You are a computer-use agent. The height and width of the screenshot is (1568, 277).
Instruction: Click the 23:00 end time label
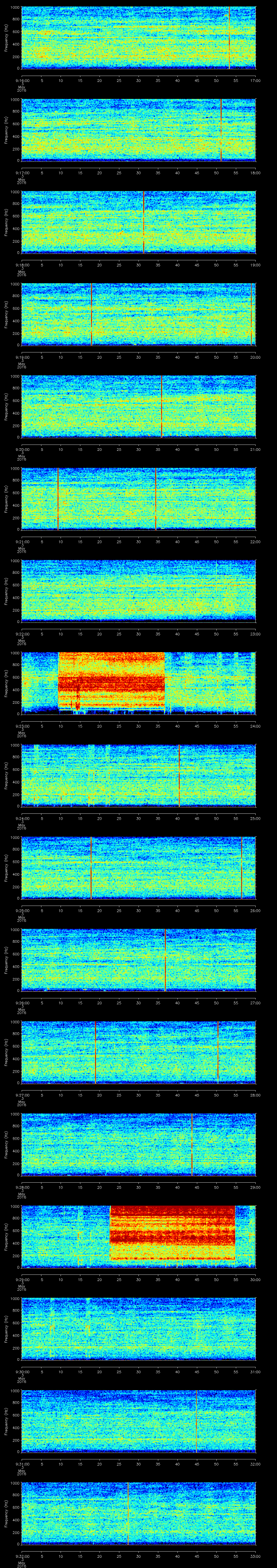pos(256,634)
